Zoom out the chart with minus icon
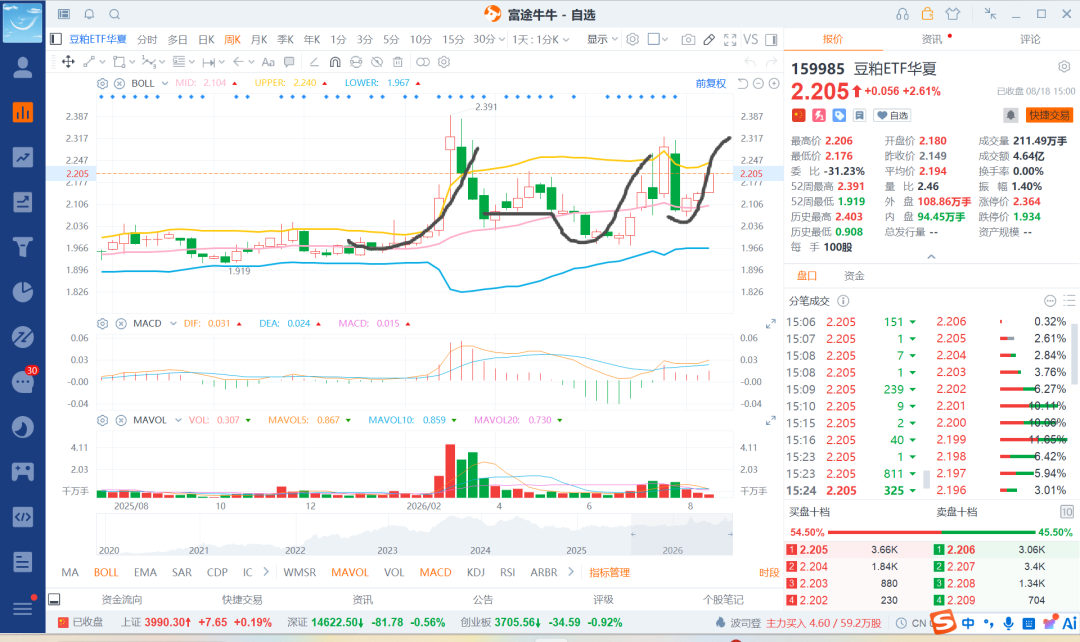This screenshot has height=642, width=1080. pyautogui.click(x=758, y=83)
